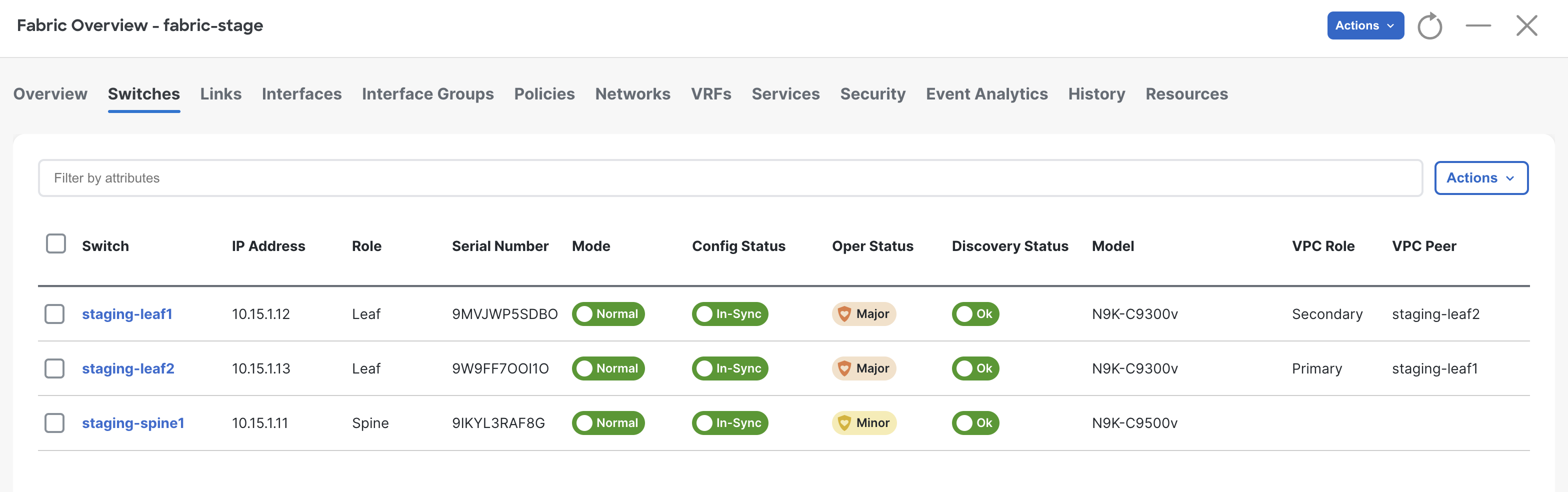This screenshot has height=492, width=1568.
Task: Click the Serial Number column header
Action: pos(499,246)
